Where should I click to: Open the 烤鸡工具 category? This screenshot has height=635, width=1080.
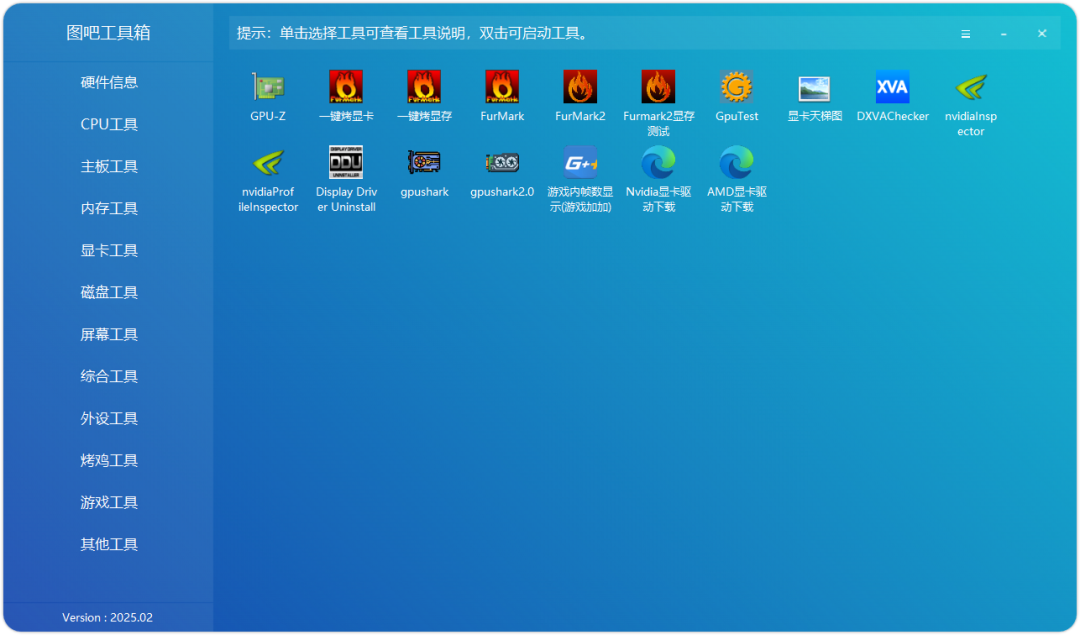[109, 461]
